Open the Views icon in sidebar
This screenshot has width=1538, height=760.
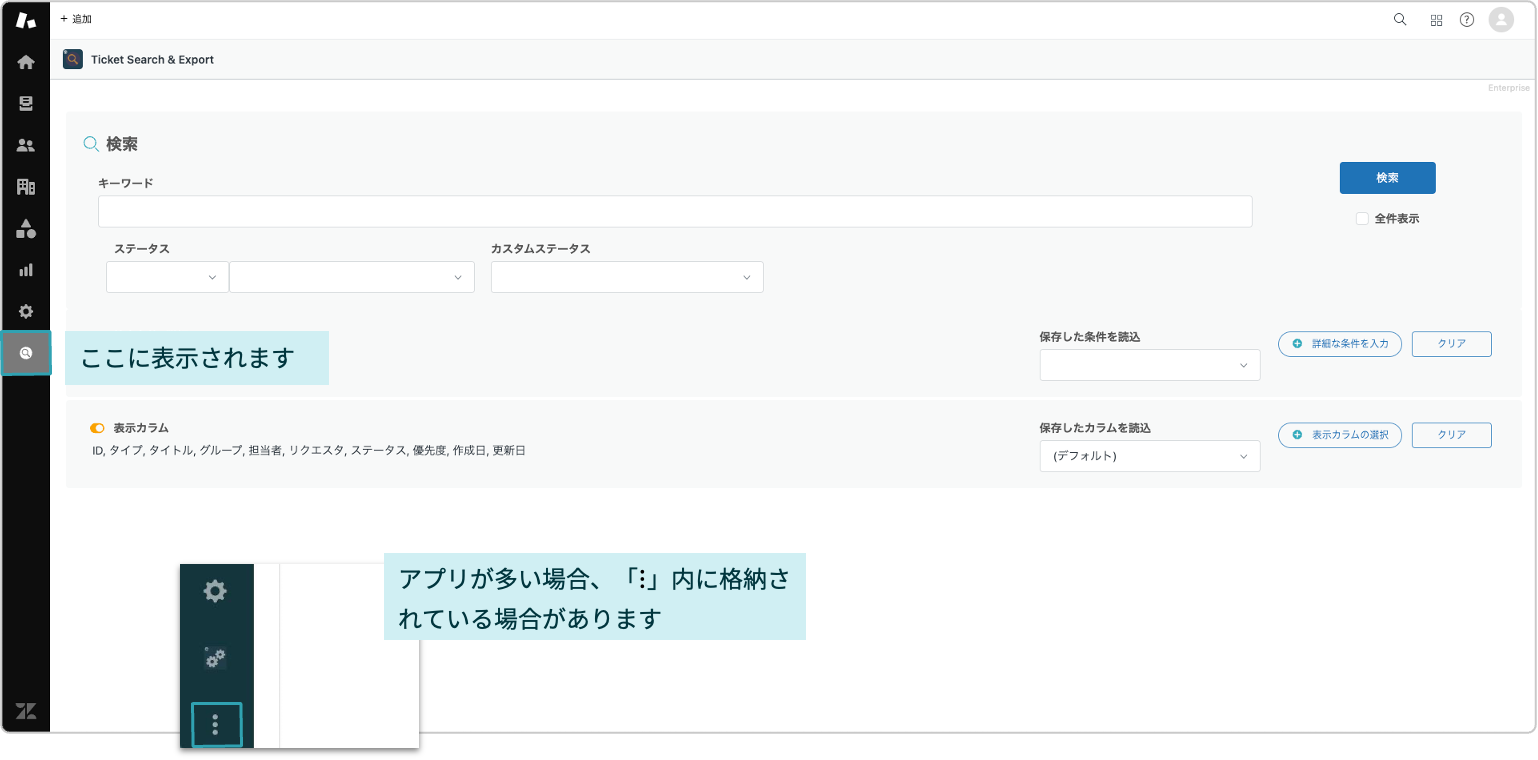(26, 104)
